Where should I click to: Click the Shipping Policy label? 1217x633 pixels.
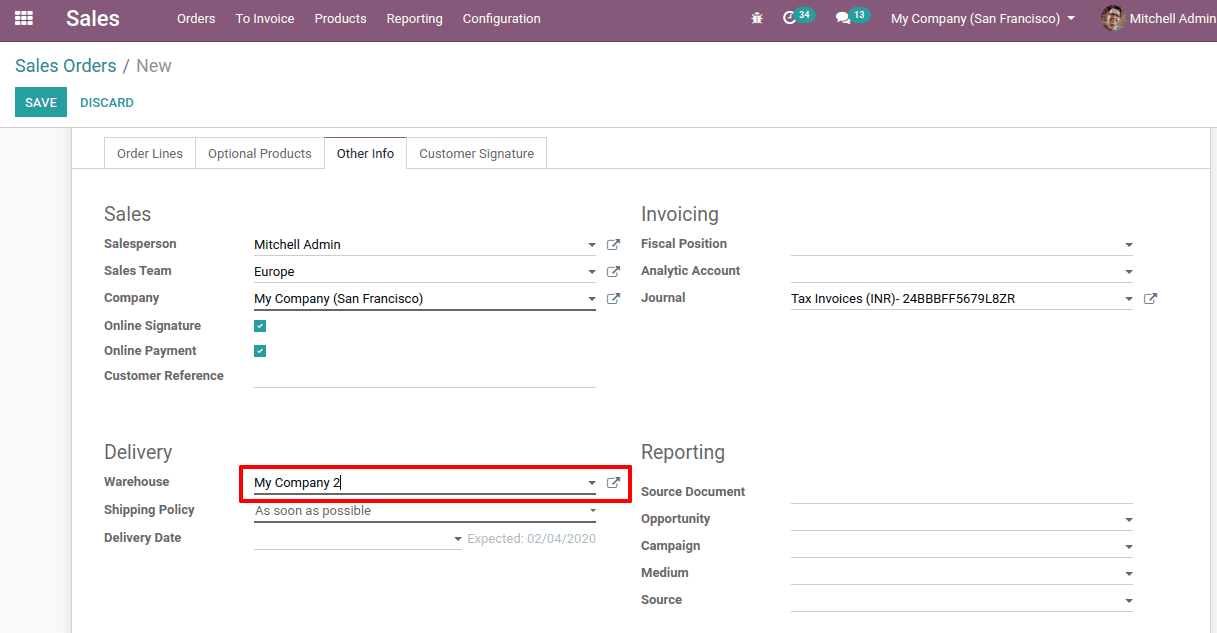[149, 510]
